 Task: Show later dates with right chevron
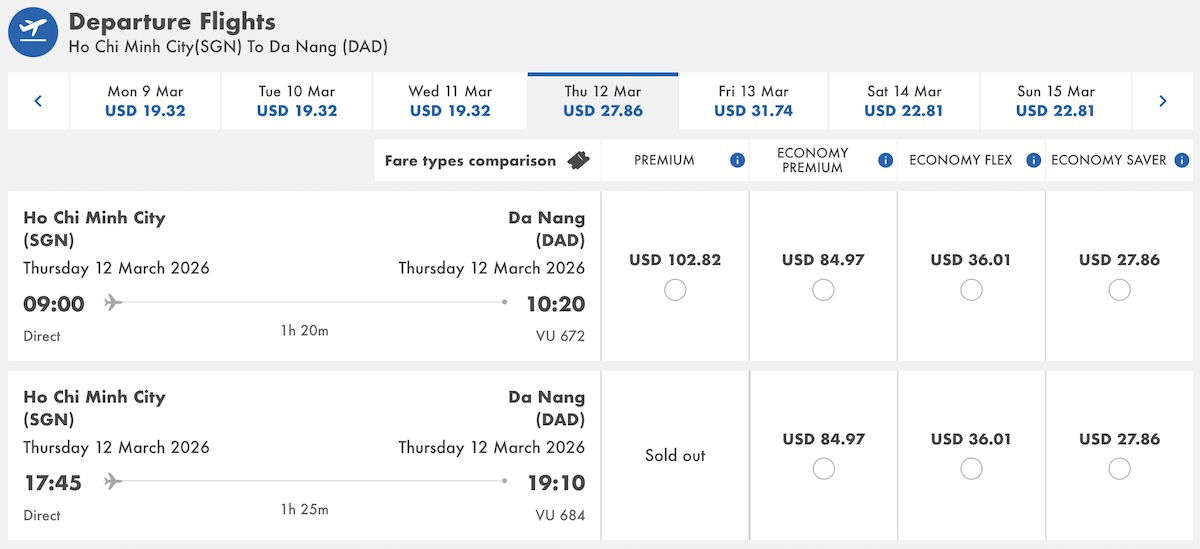click(x=1162, y=101)
